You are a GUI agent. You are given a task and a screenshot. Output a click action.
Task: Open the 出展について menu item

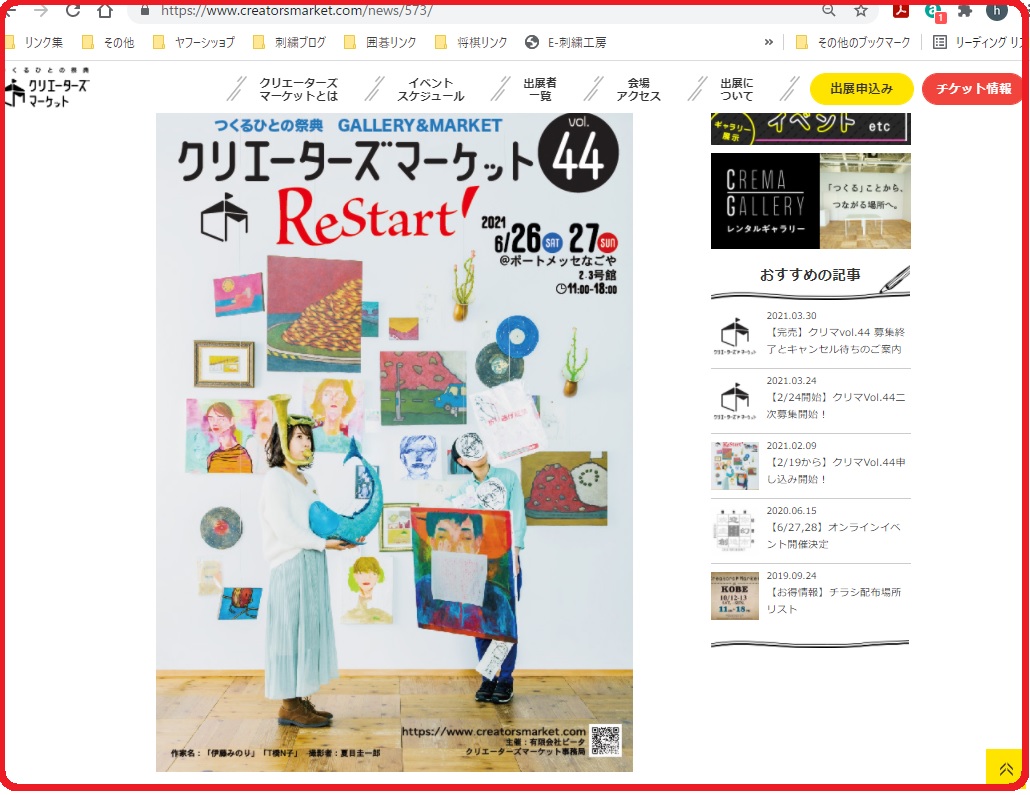click(x=737, y=89)
